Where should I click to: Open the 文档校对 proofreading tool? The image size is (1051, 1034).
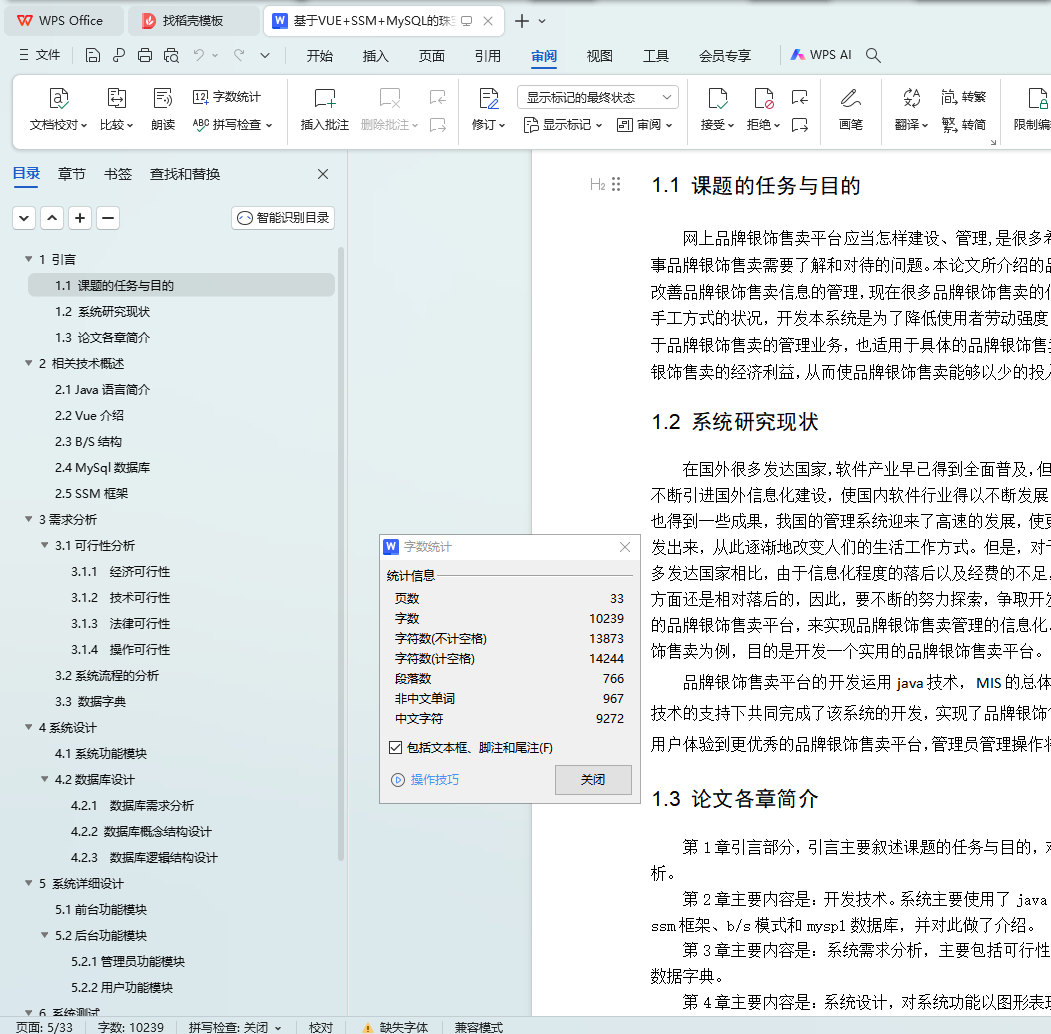point(58,109)
